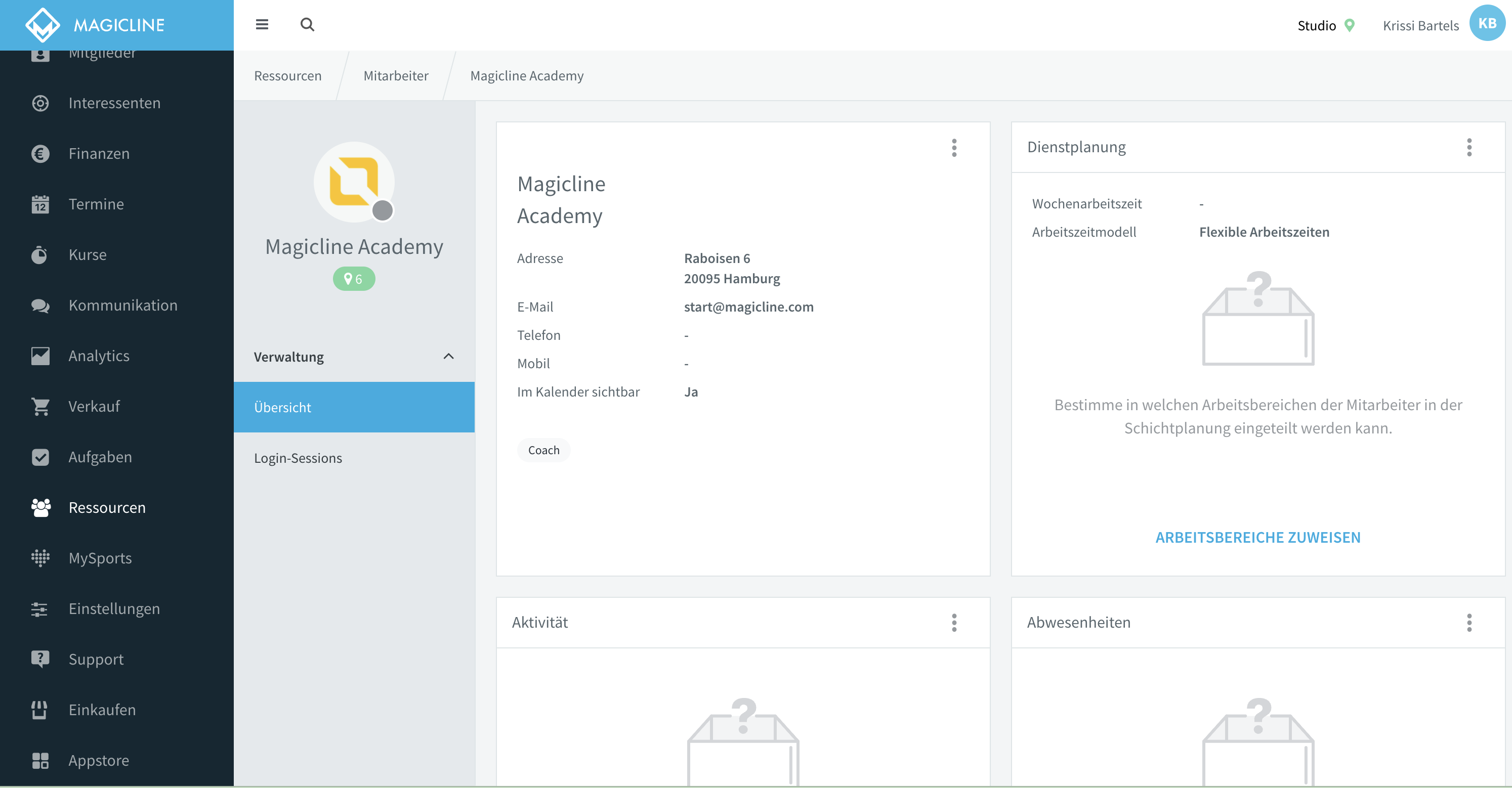
Task: Click the Einstellungen sliders icon
Action: point(39,609)
